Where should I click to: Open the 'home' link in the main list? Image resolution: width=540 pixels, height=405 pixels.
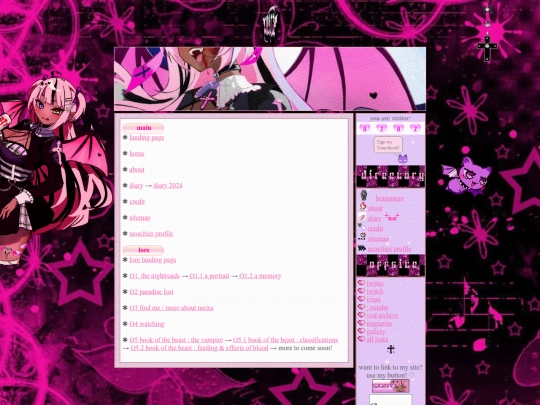pos(137,154)
